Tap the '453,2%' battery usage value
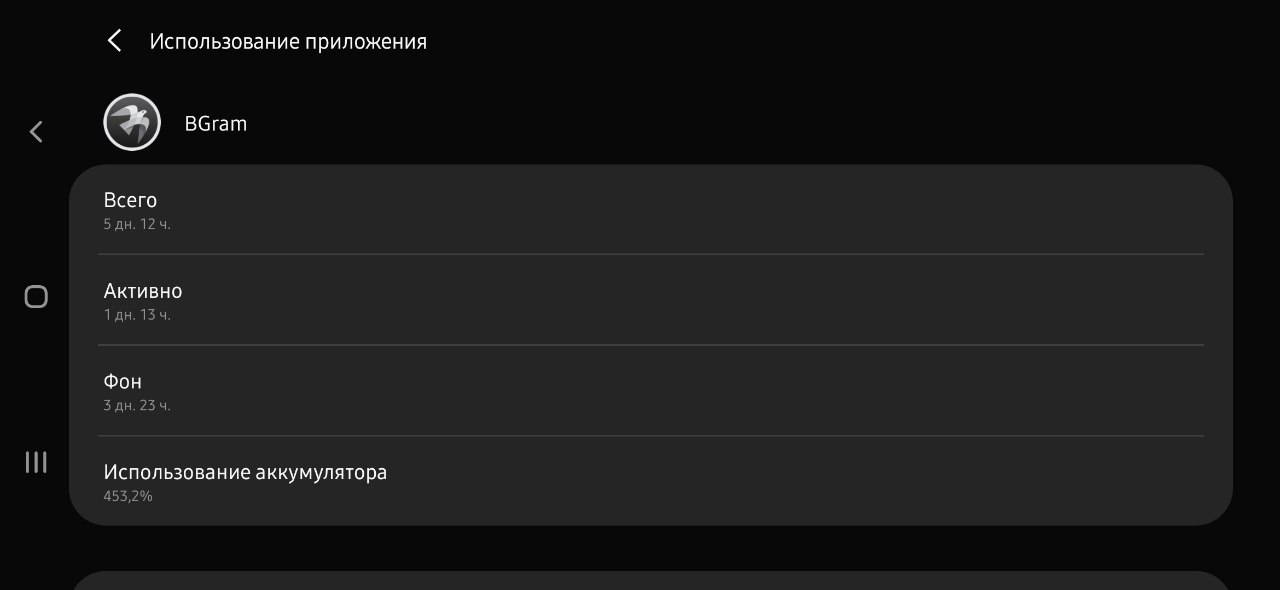The image size is (1280, 590). pos(128,496)
